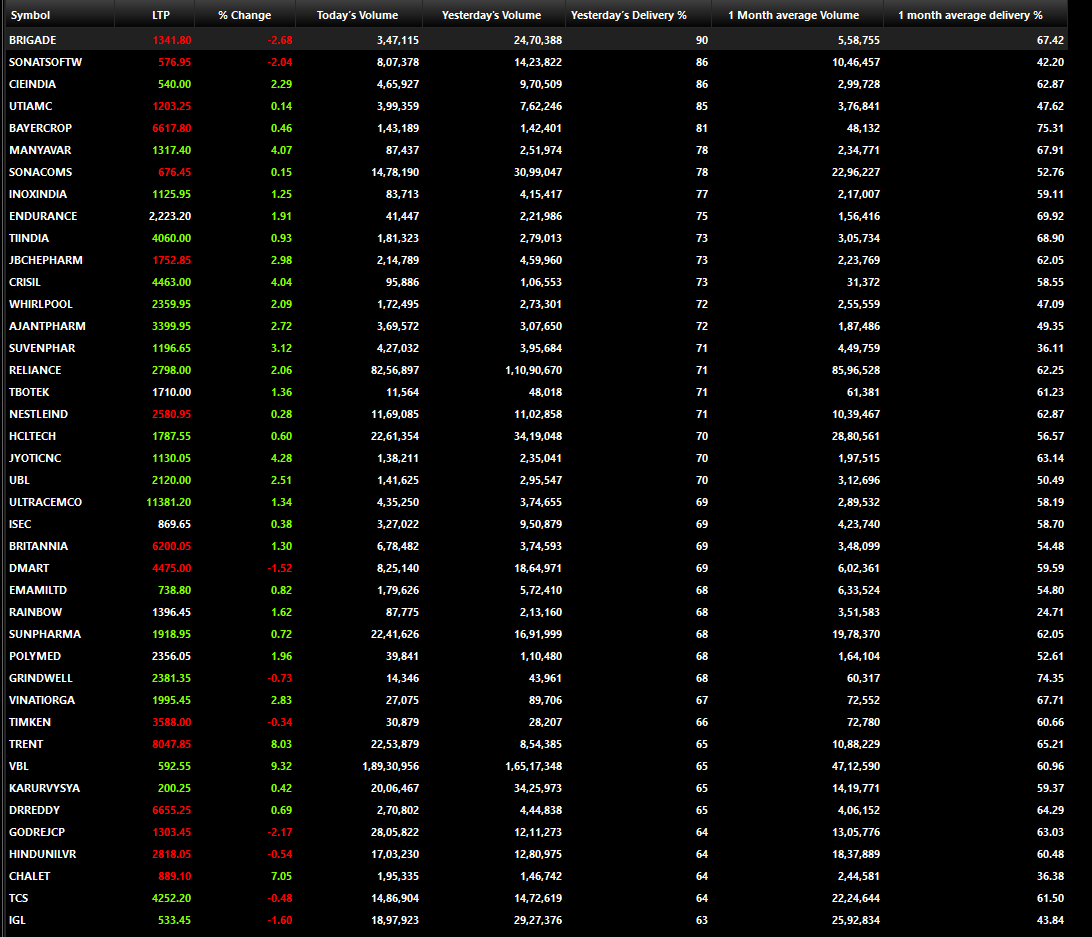
Task: Select the CHALET symbol
Action: pos(29,876)
